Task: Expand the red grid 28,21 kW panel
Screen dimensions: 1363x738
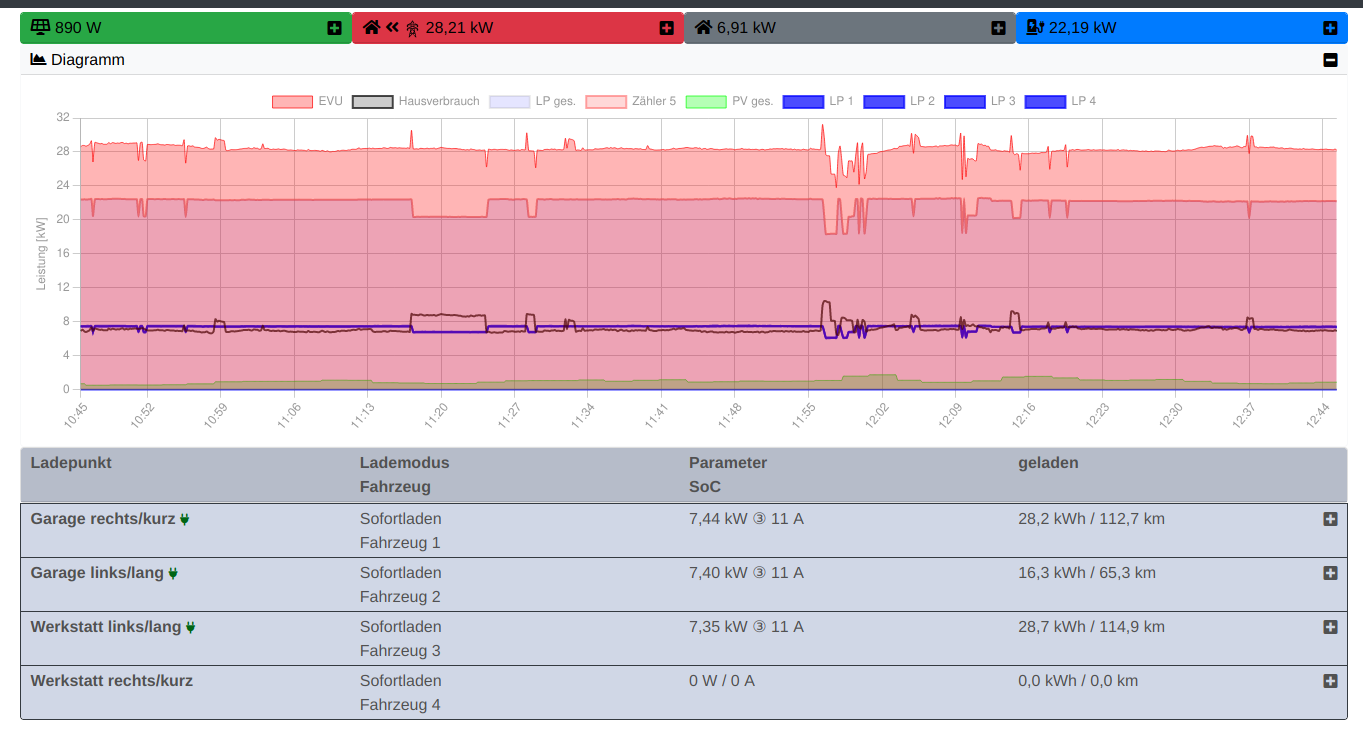Action: (x=666, y=28)
